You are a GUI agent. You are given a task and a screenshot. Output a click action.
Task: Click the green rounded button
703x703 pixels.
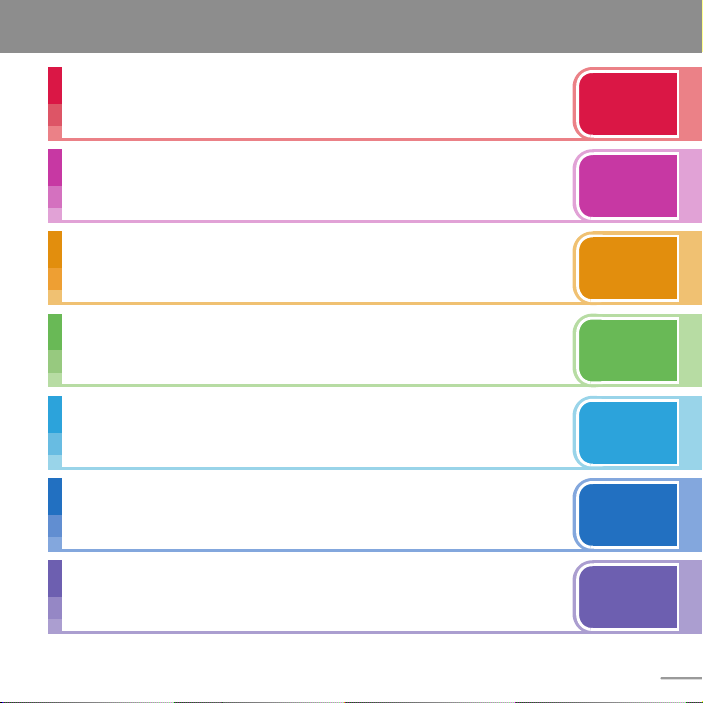(628, 350)
